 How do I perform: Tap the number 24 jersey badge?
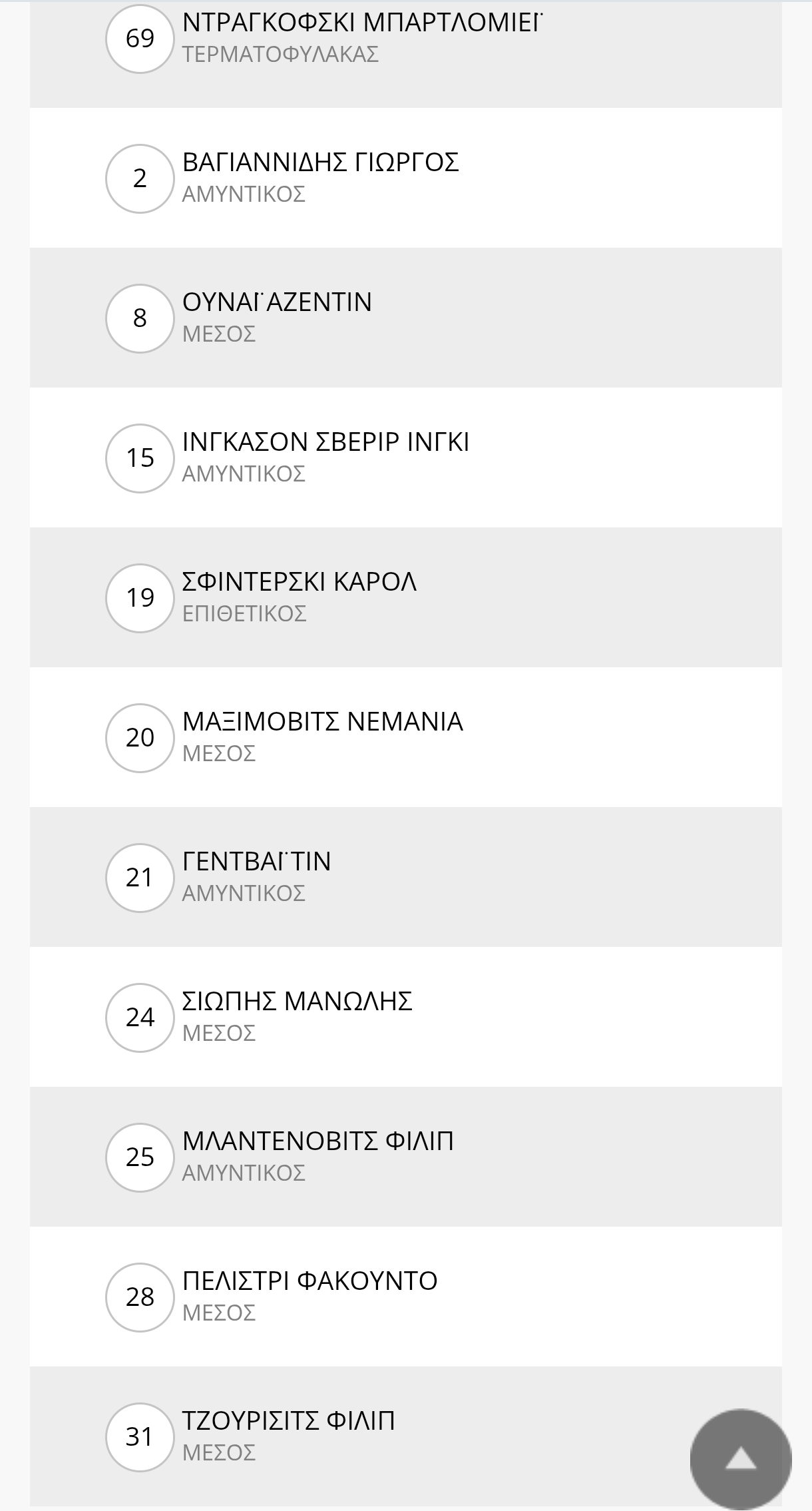point(140,1018)
